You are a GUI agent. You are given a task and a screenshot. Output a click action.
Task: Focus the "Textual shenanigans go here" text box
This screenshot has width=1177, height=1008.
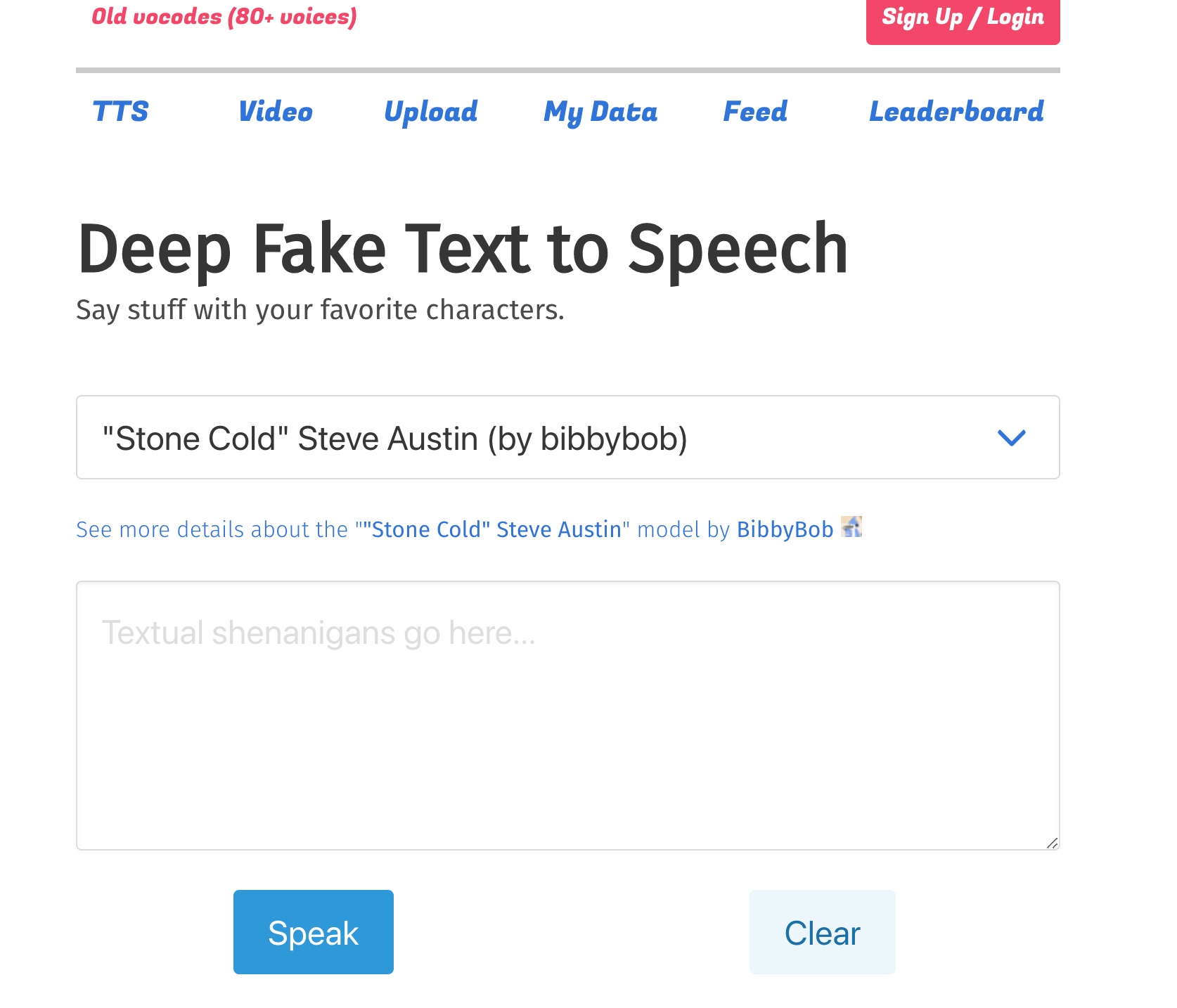click(x=567, y=715)
